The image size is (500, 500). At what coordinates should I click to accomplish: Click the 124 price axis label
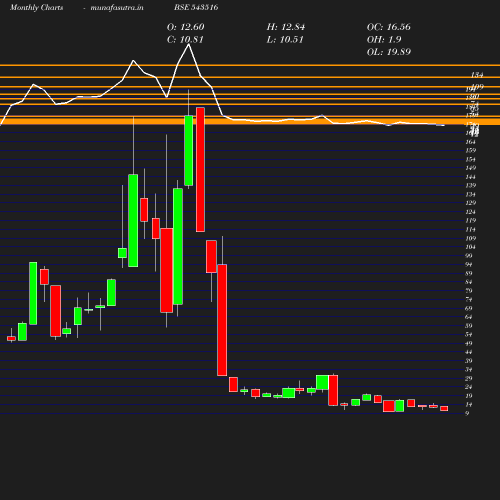click(x=470, y=212)
